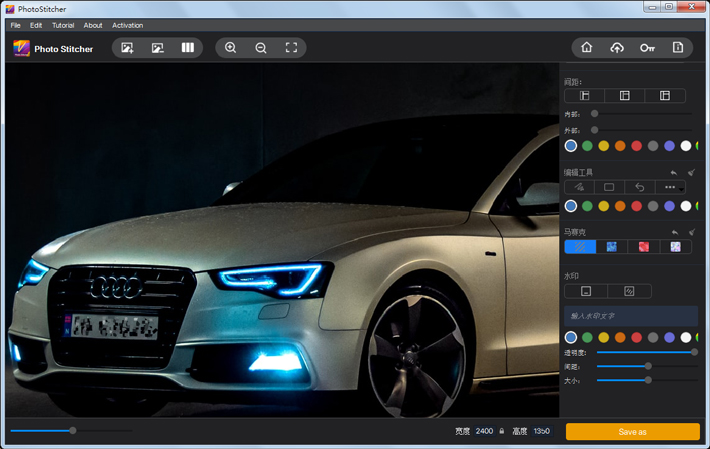Click the undo arrow beside 马赛克 heading
The height and width of the screenshot is (449, 710).
[675, 232]
